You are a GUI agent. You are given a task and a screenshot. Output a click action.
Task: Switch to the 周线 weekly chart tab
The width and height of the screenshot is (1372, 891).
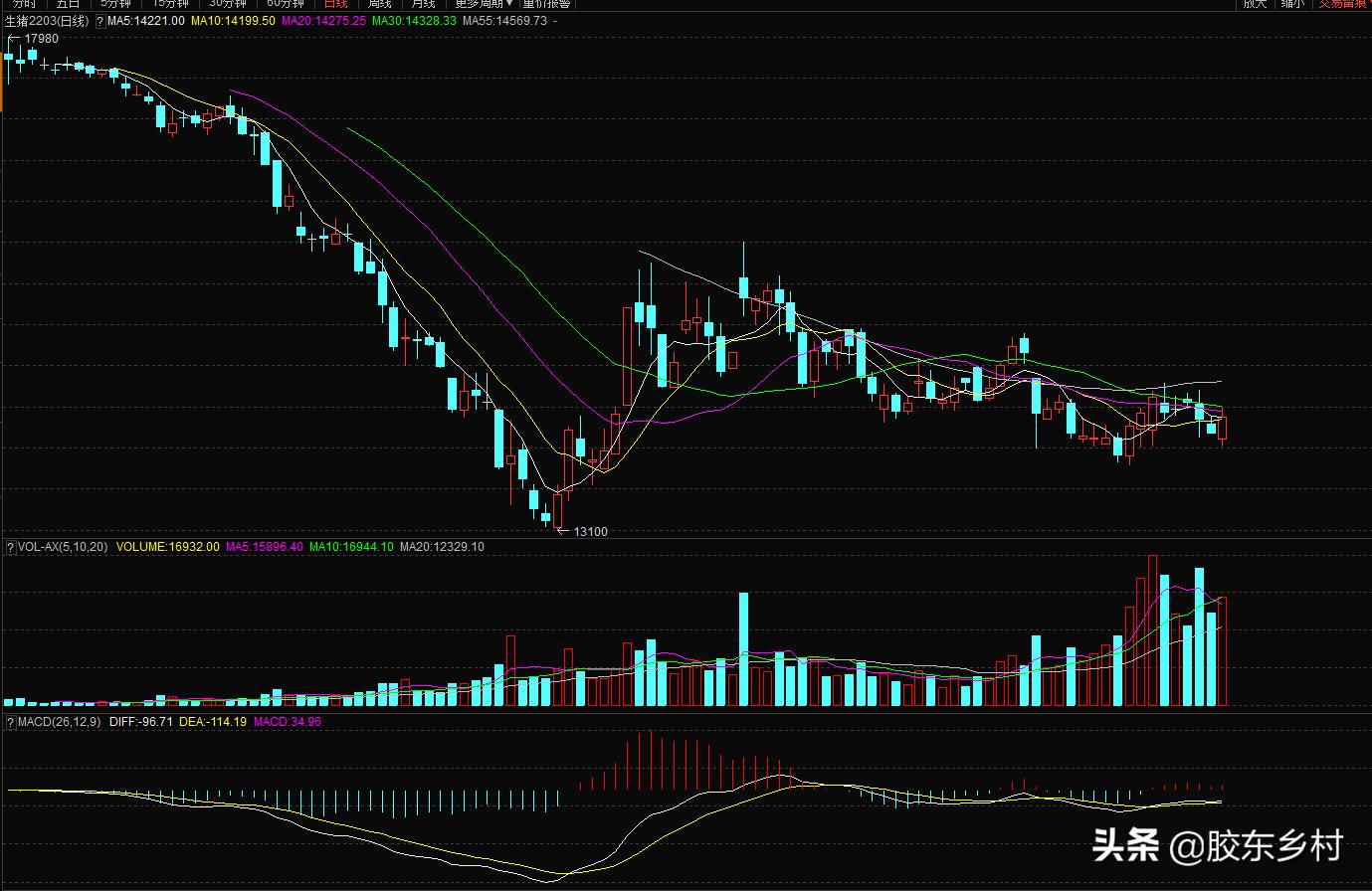pyautogui.click(x=380, y=4)
